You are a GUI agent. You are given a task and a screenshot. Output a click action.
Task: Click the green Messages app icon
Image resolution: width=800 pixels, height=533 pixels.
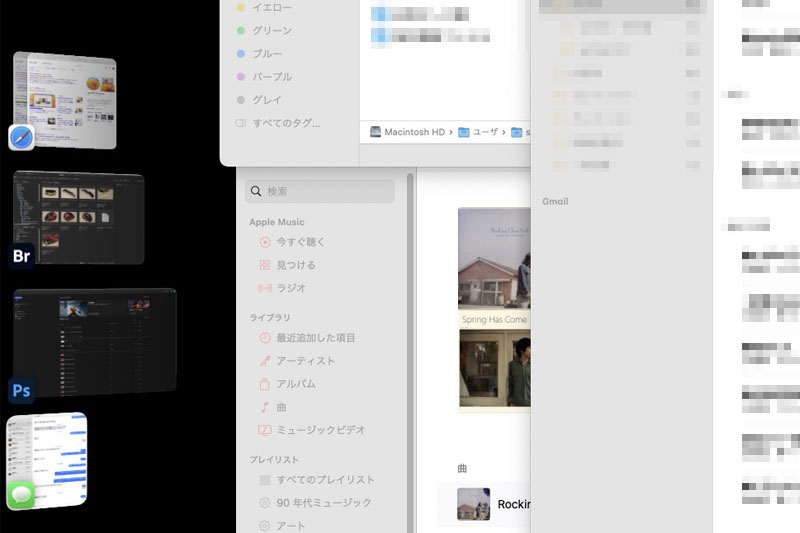21,495
